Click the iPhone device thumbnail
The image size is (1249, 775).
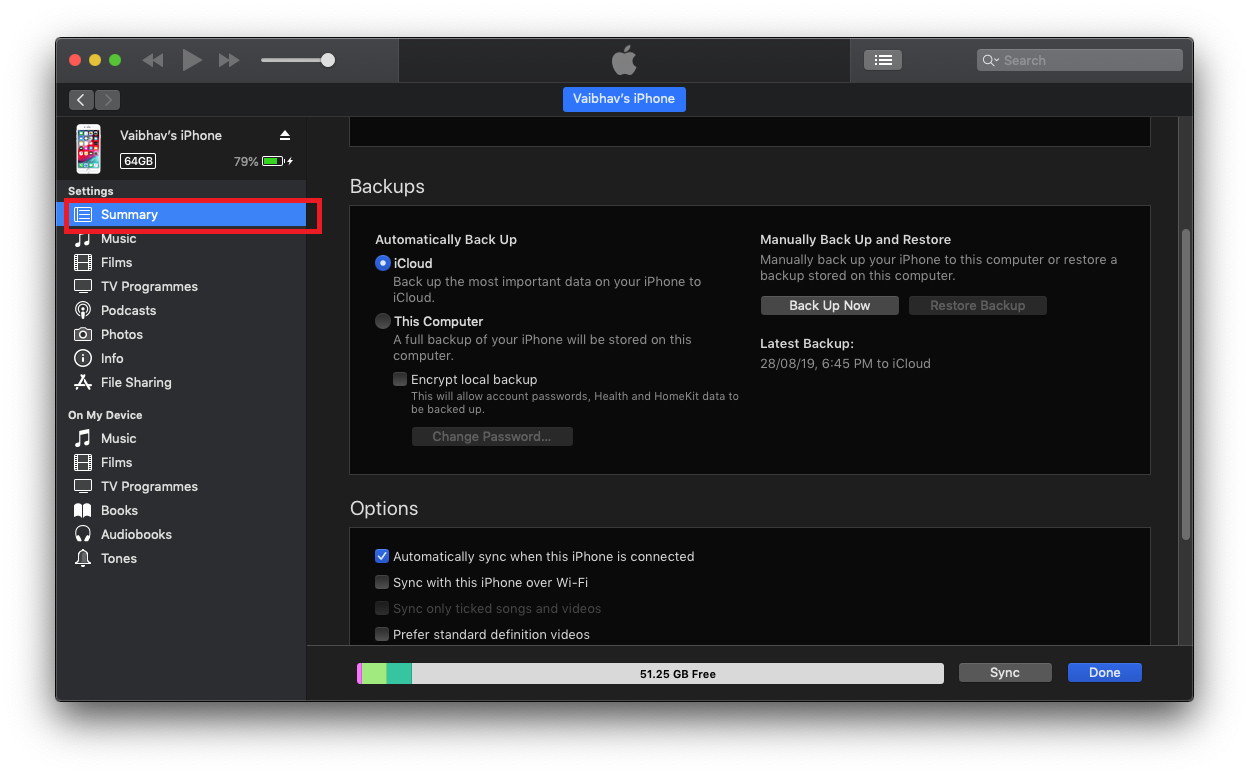(89, 148)
